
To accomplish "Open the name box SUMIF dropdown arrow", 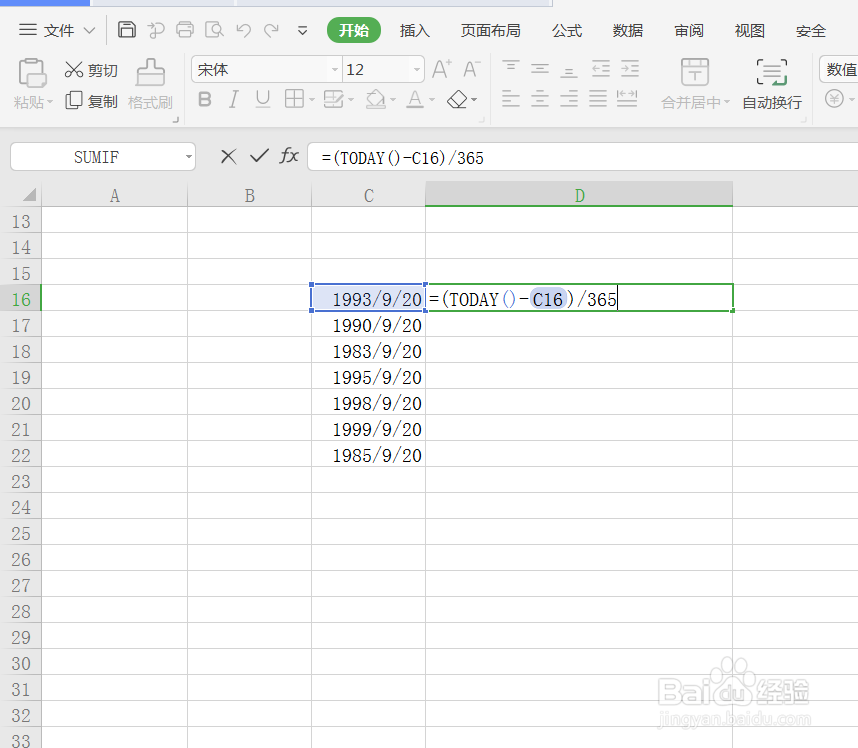I will click(x=188, y=157).
